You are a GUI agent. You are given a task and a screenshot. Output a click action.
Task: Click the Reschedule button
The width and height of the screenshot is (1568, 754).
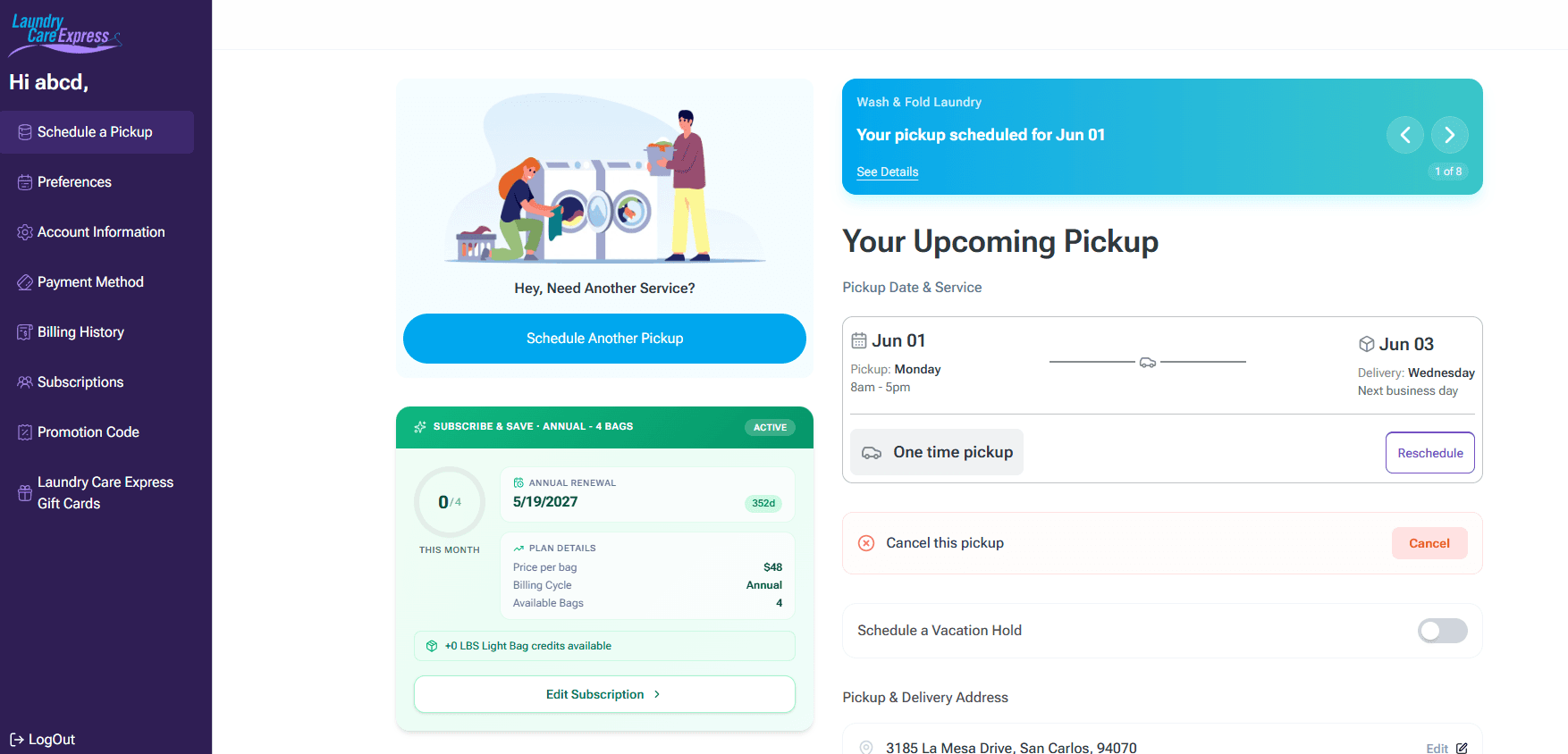point(1430,453)
